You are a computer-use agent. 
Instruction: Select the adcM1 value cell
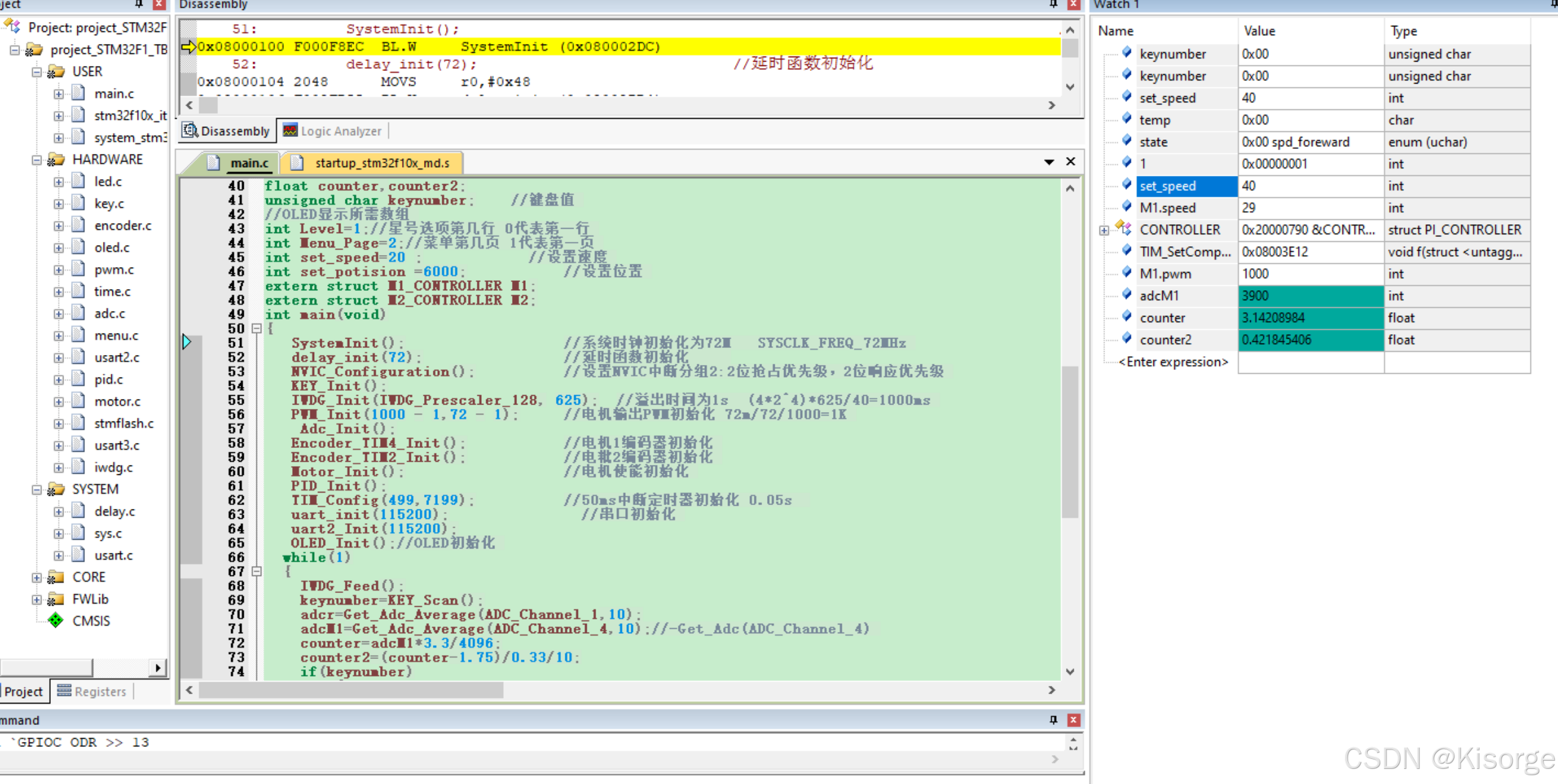tap(1310, 296)
